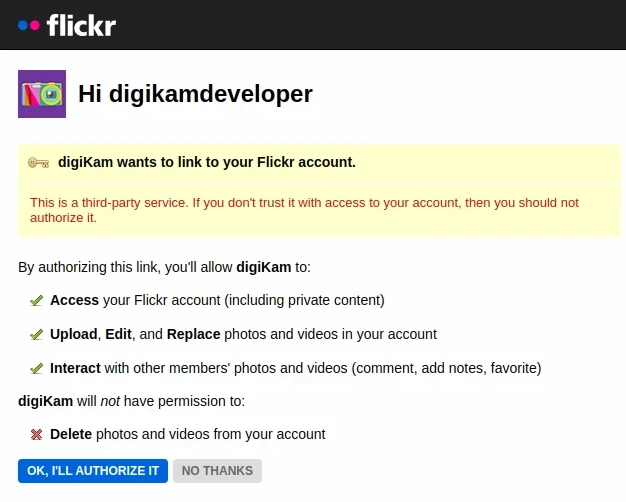
Task: Click the bold word Edit
Action: click(118, 334)
